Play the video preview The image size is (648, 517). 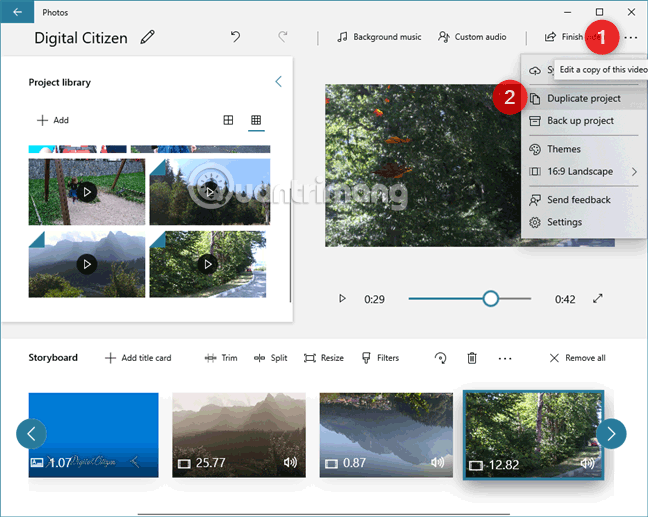[x=342, y=298]
